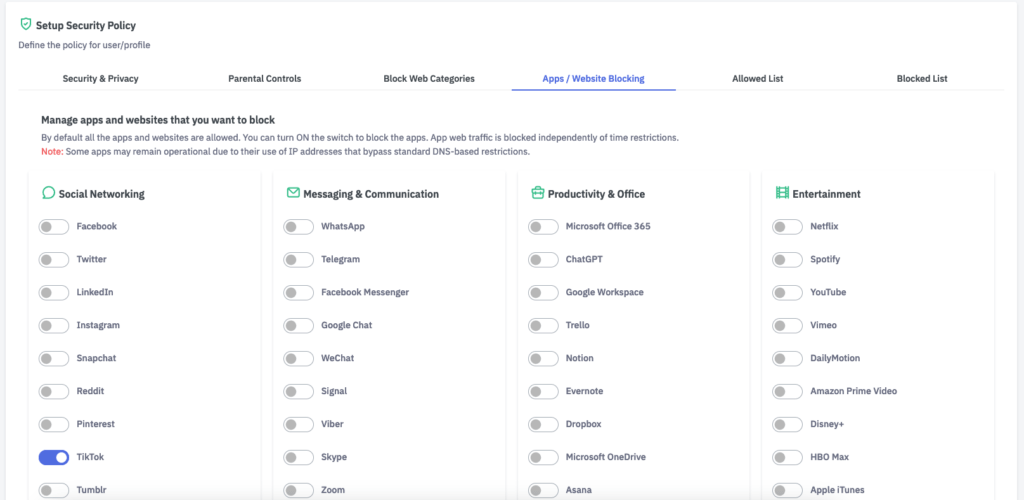The image size is (1024, 500).
Task: Click the Setup Security Policy shield icon
Action: click(26, 25)
